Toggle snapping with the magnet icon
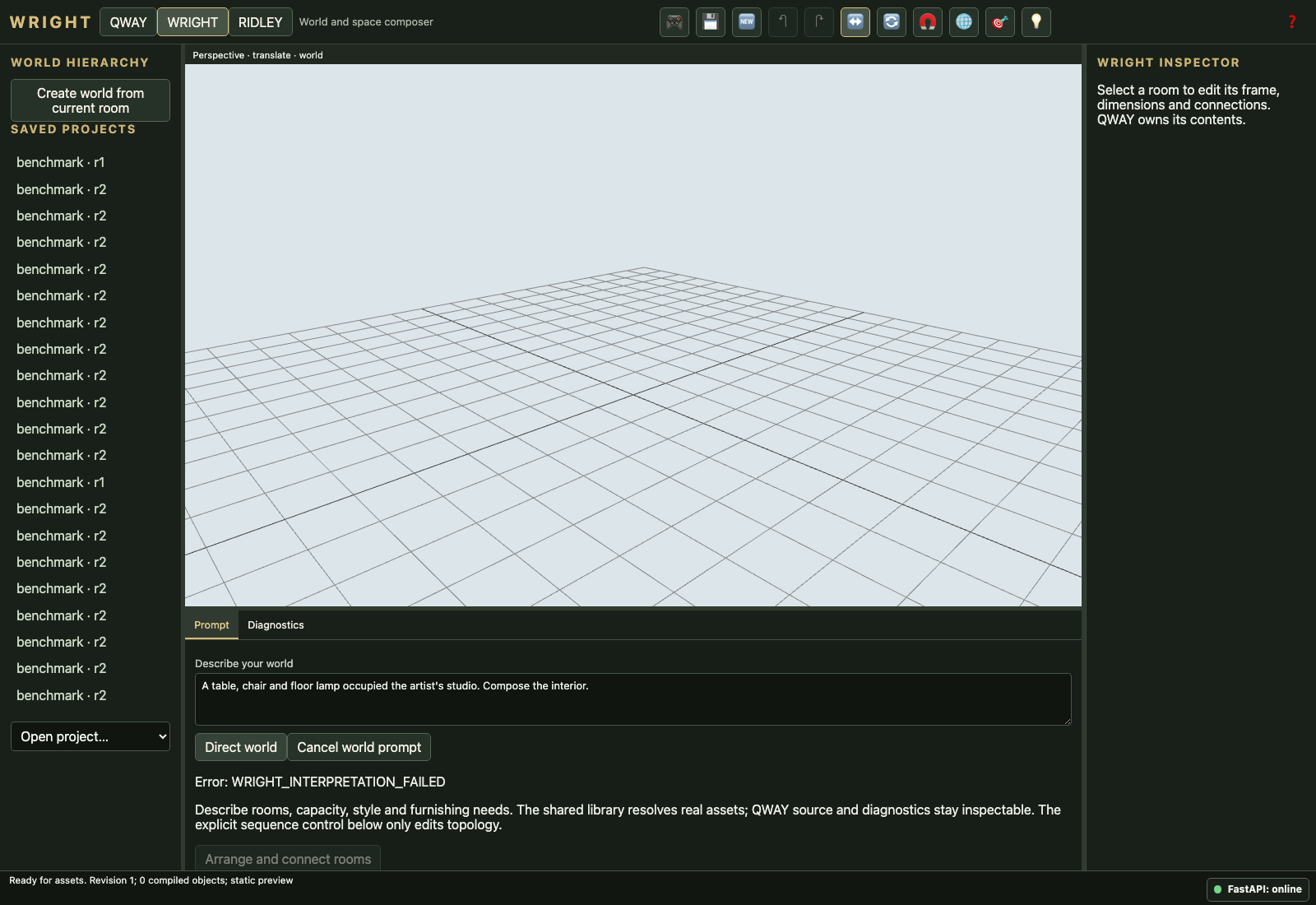 928,22
